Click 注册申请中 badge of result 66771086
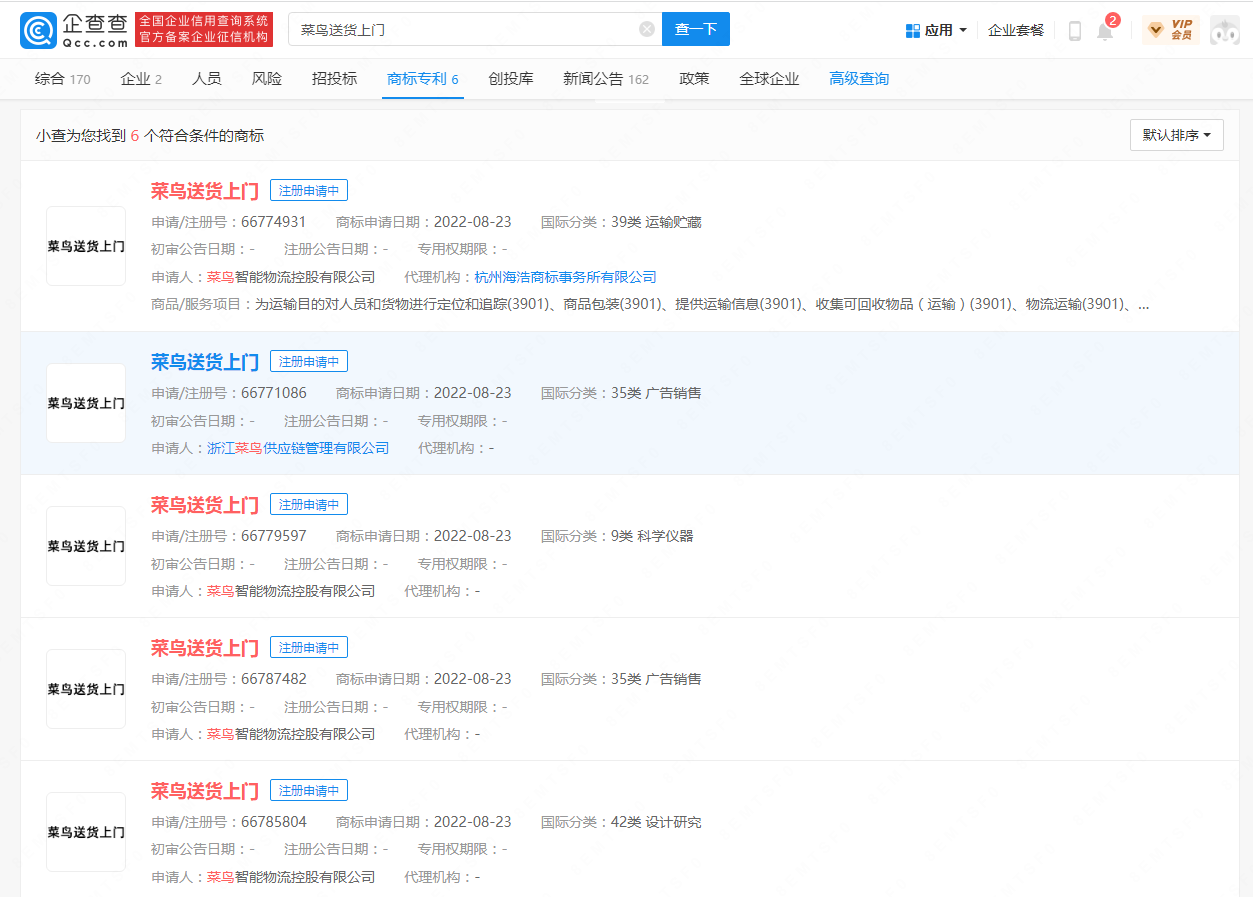The width and height of the screenshot is (1253, 897). tap(309, 362)
